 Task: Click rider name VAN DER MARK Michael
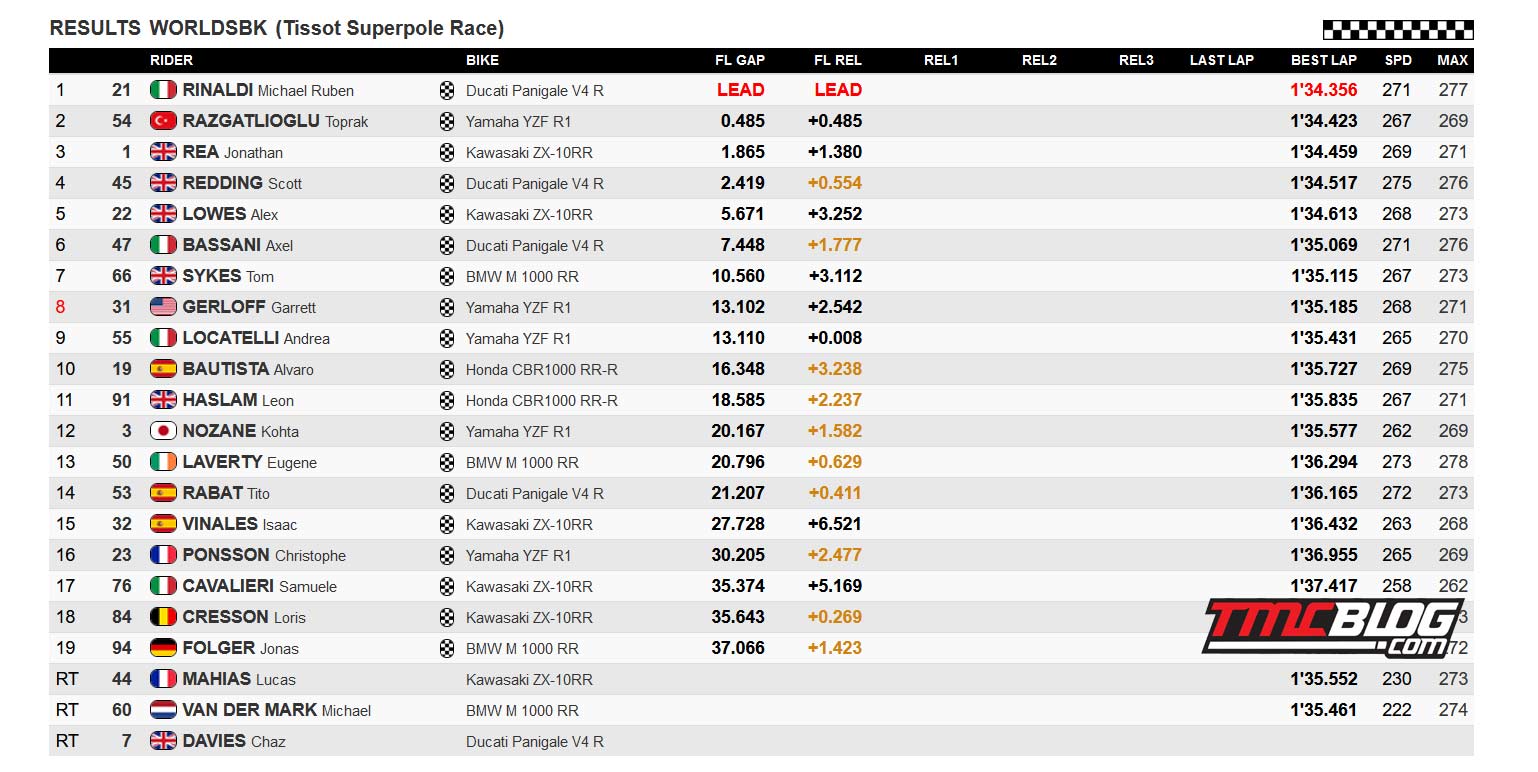tap(277, 710)
